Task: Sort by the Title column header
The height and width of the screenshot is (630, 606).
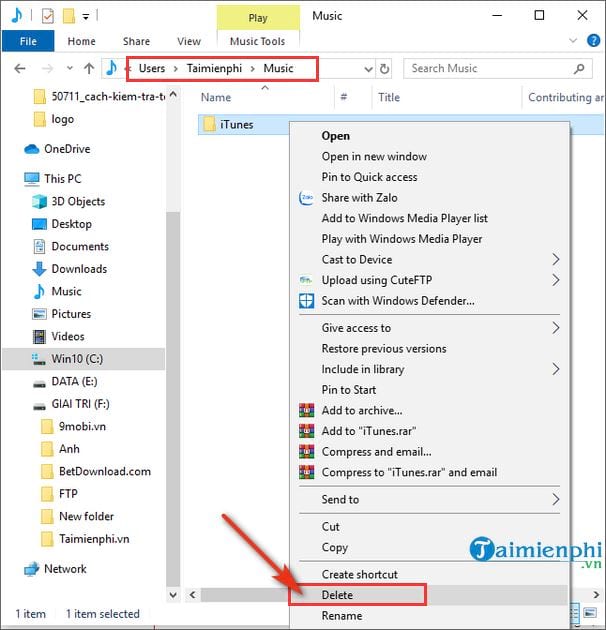Action: coord(389,97)
